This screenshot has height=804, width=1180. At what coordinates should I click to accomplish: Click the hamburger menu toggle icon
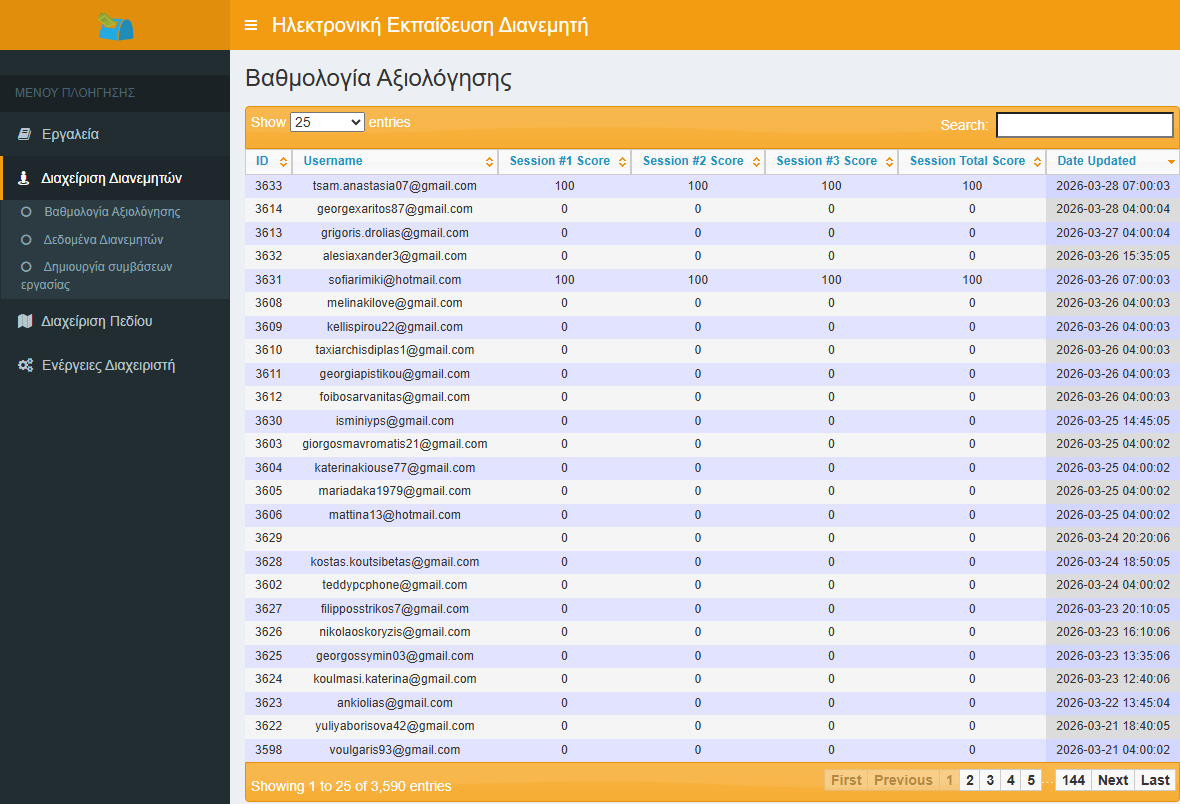[x=251, y=25]
